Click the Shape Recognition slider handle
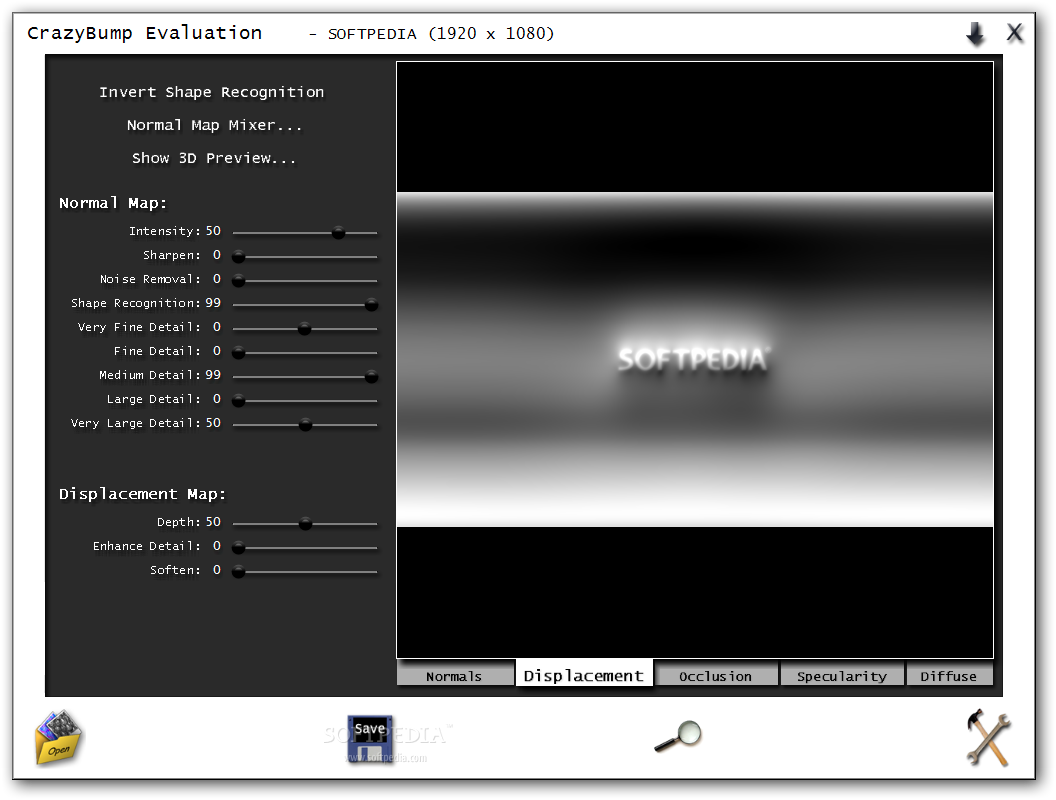The width and height of the screenshot is (1056, 800). point(371,305)
